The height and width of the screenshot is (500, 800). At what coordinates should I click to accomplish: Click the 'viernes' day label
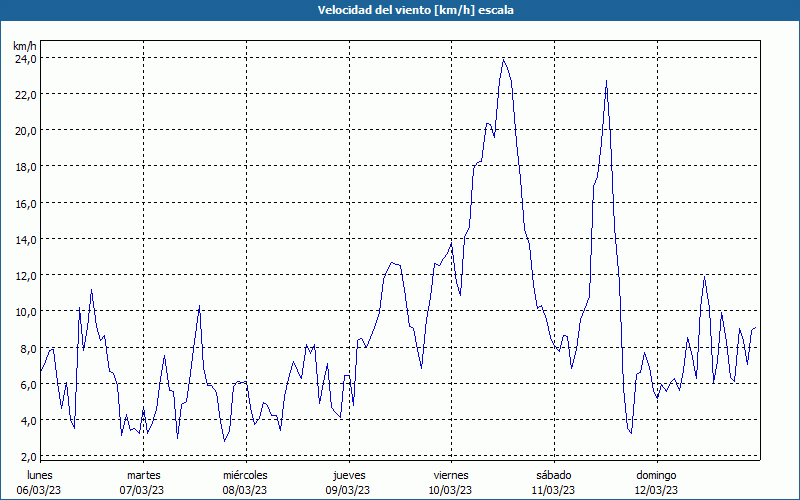pyautogui.click(x=451, y=475)
